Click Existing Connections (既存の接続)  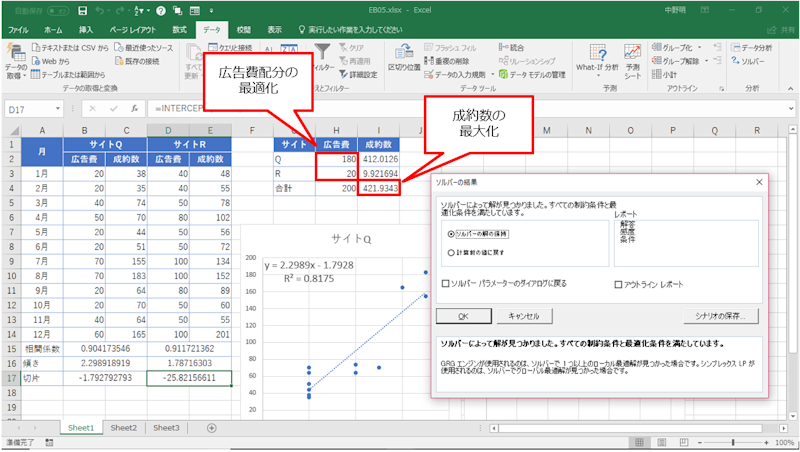[137, 61]
